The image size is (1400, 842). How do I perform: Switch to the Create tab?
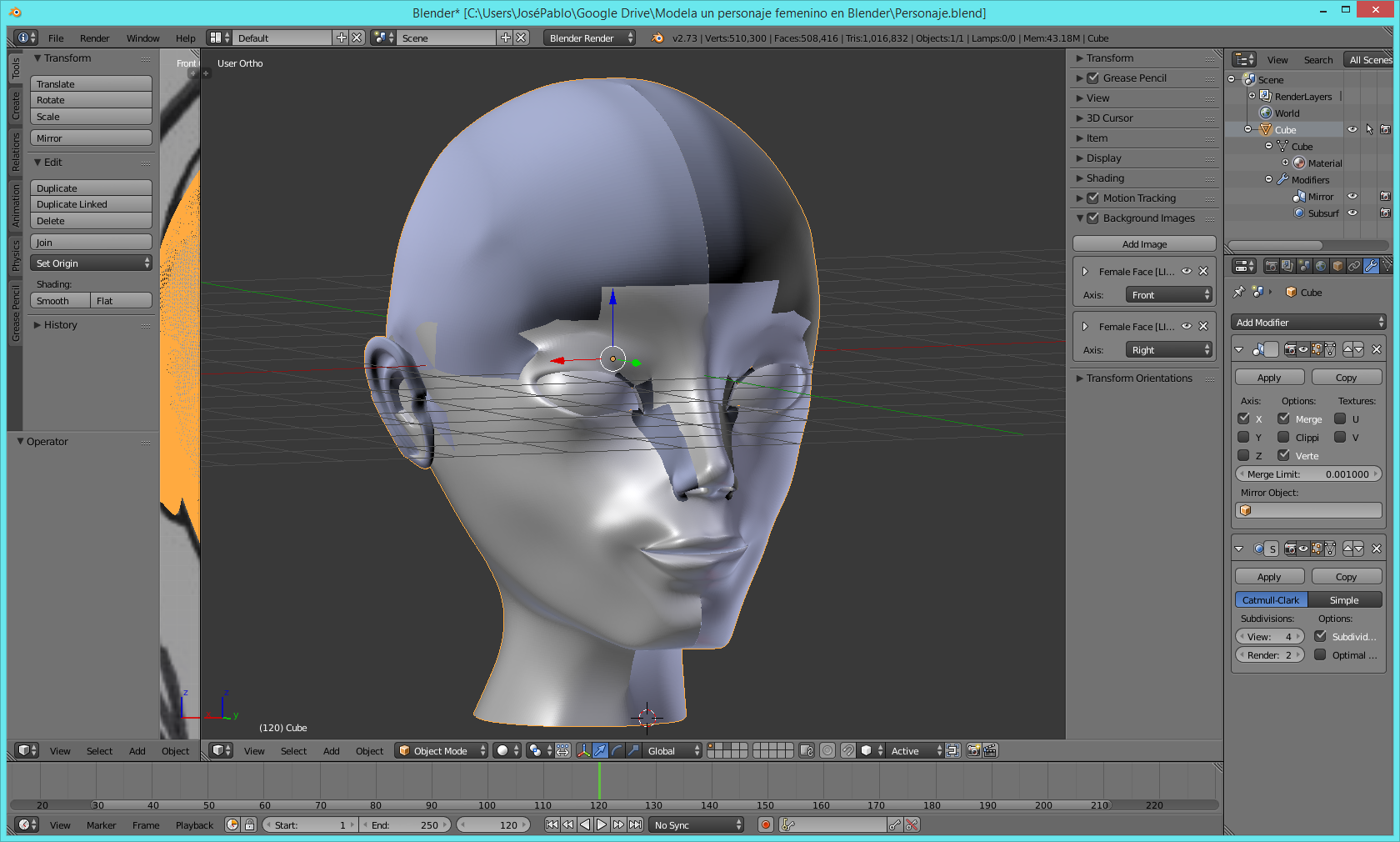(x=16, y=106)
